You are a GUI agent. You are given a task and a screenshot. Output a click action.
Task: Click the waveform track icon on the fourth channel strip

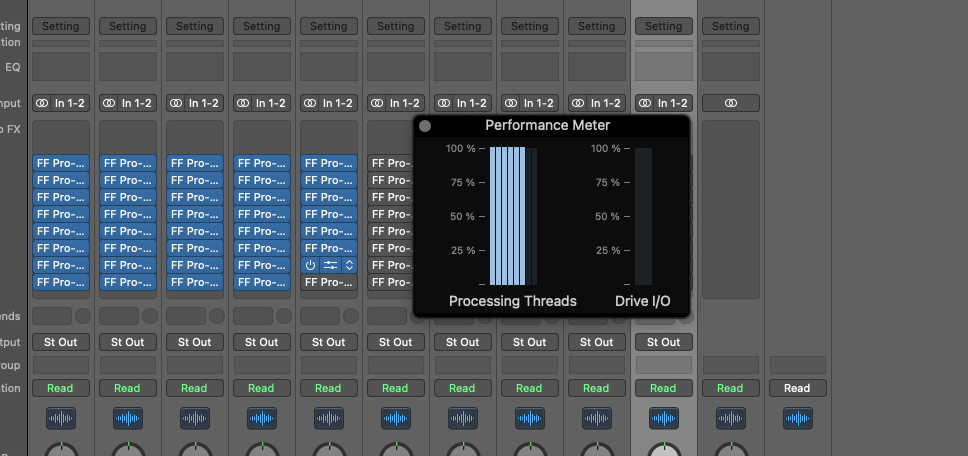coord(262,418)
